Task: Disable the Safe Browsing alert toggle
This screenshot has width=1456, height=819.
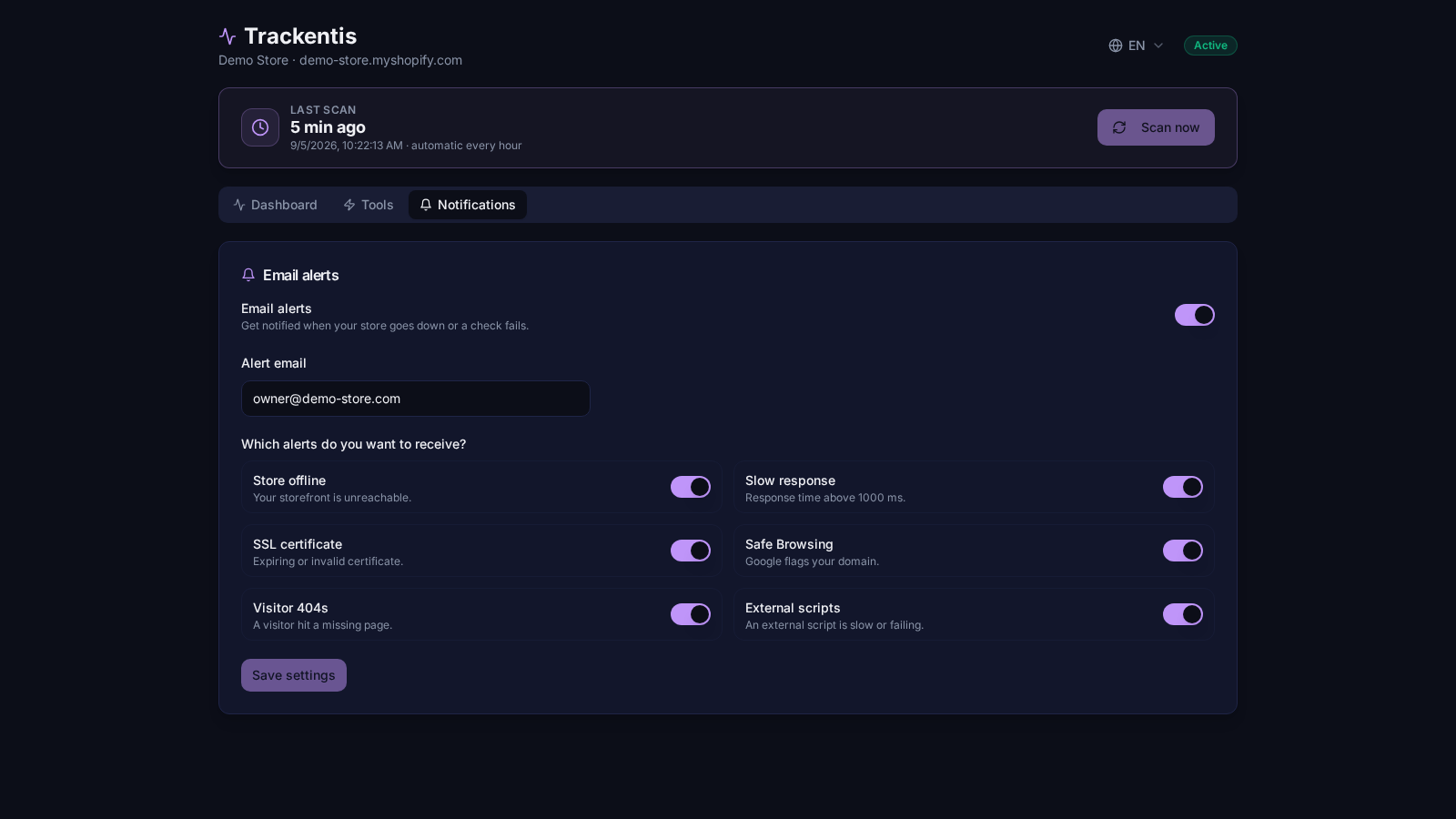Action: pos(1183,551)
